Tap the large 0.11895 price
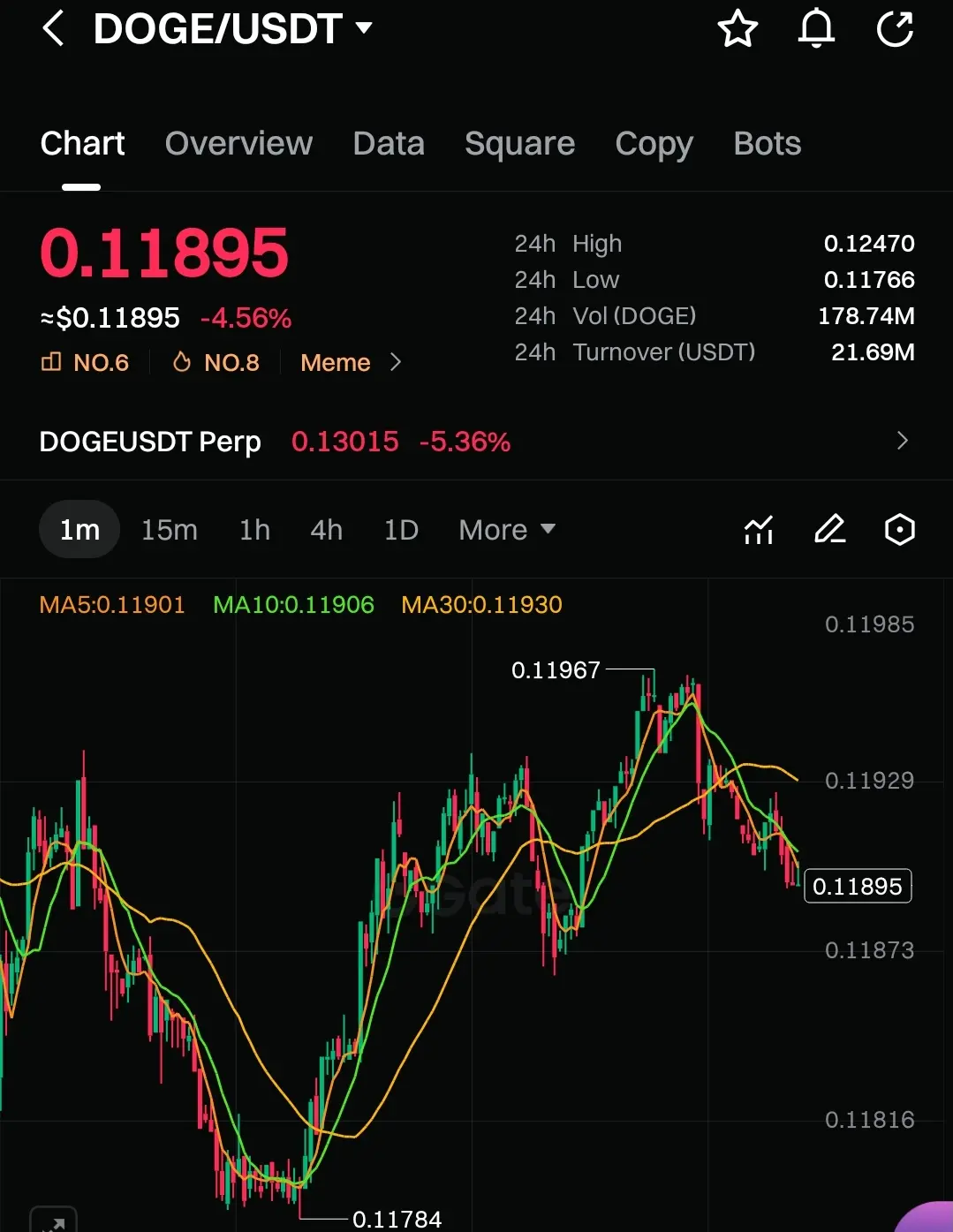 [164, 253]
